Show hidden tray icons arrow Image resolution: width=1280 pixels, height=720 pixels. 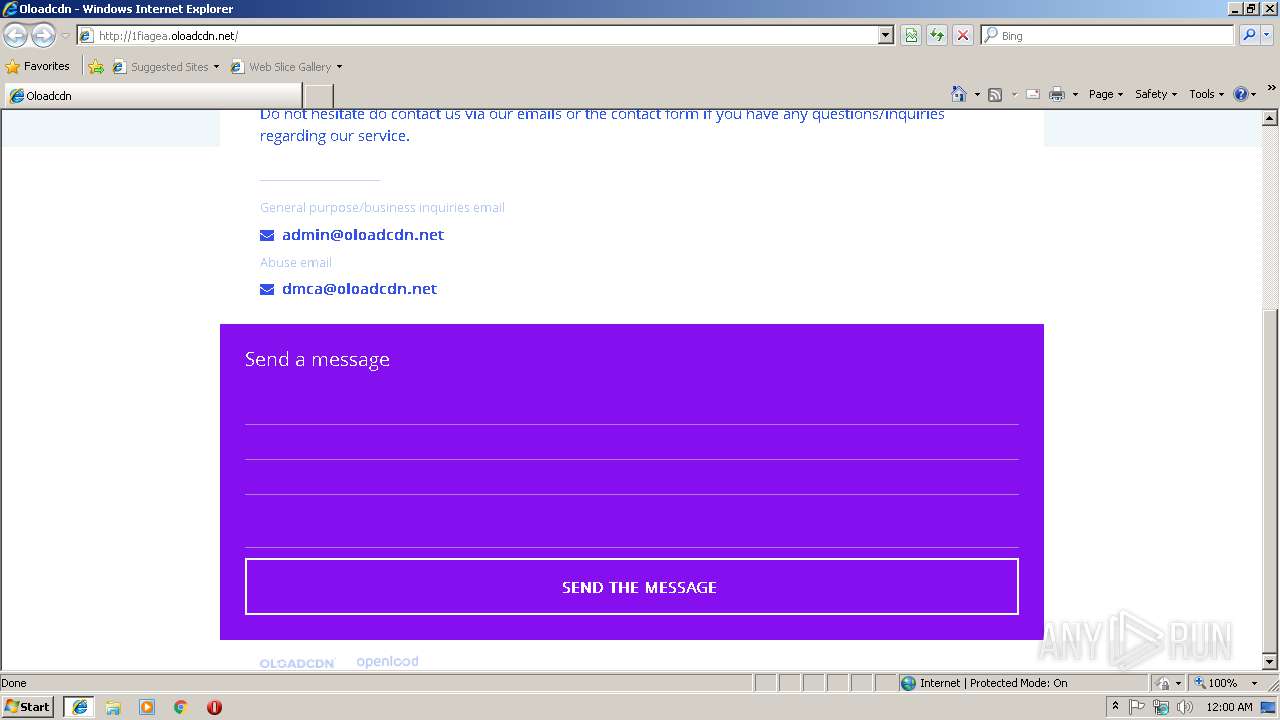click(x=1115, y=707)
